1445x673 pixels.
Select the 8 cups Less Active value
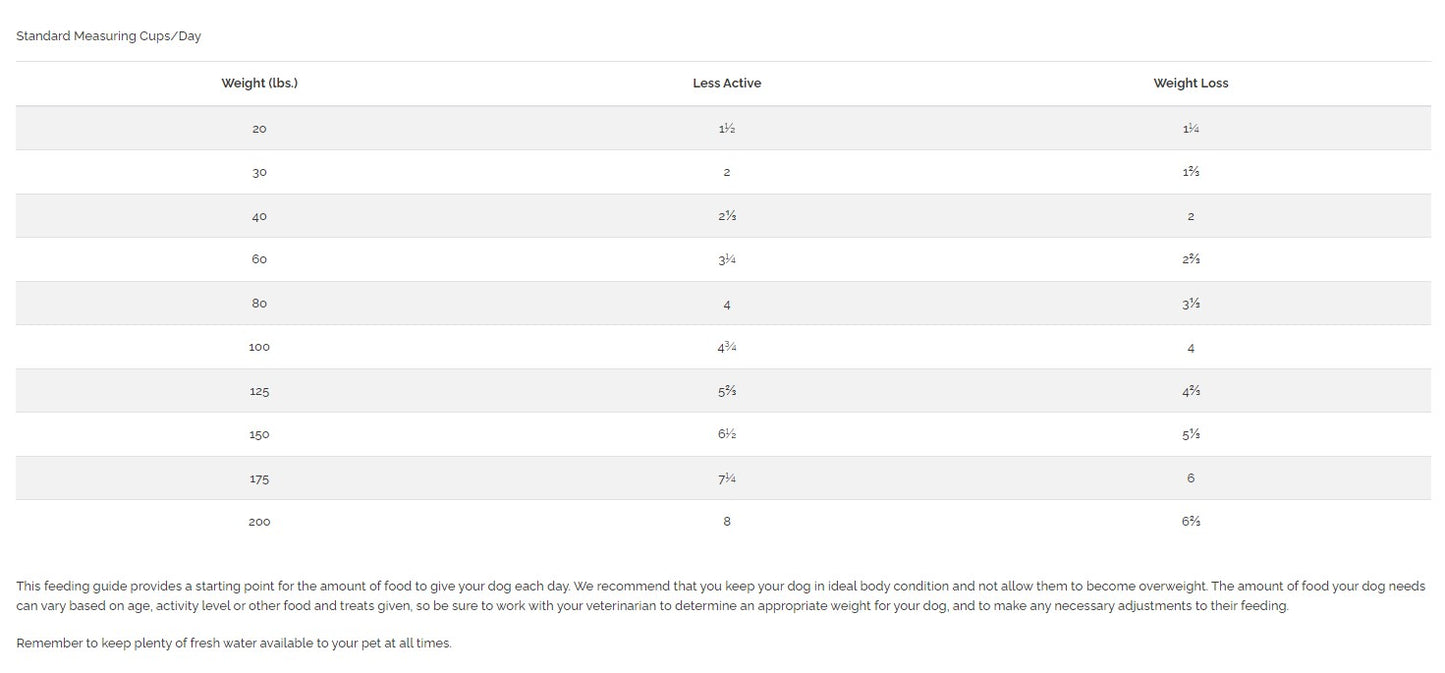point(727,521)
